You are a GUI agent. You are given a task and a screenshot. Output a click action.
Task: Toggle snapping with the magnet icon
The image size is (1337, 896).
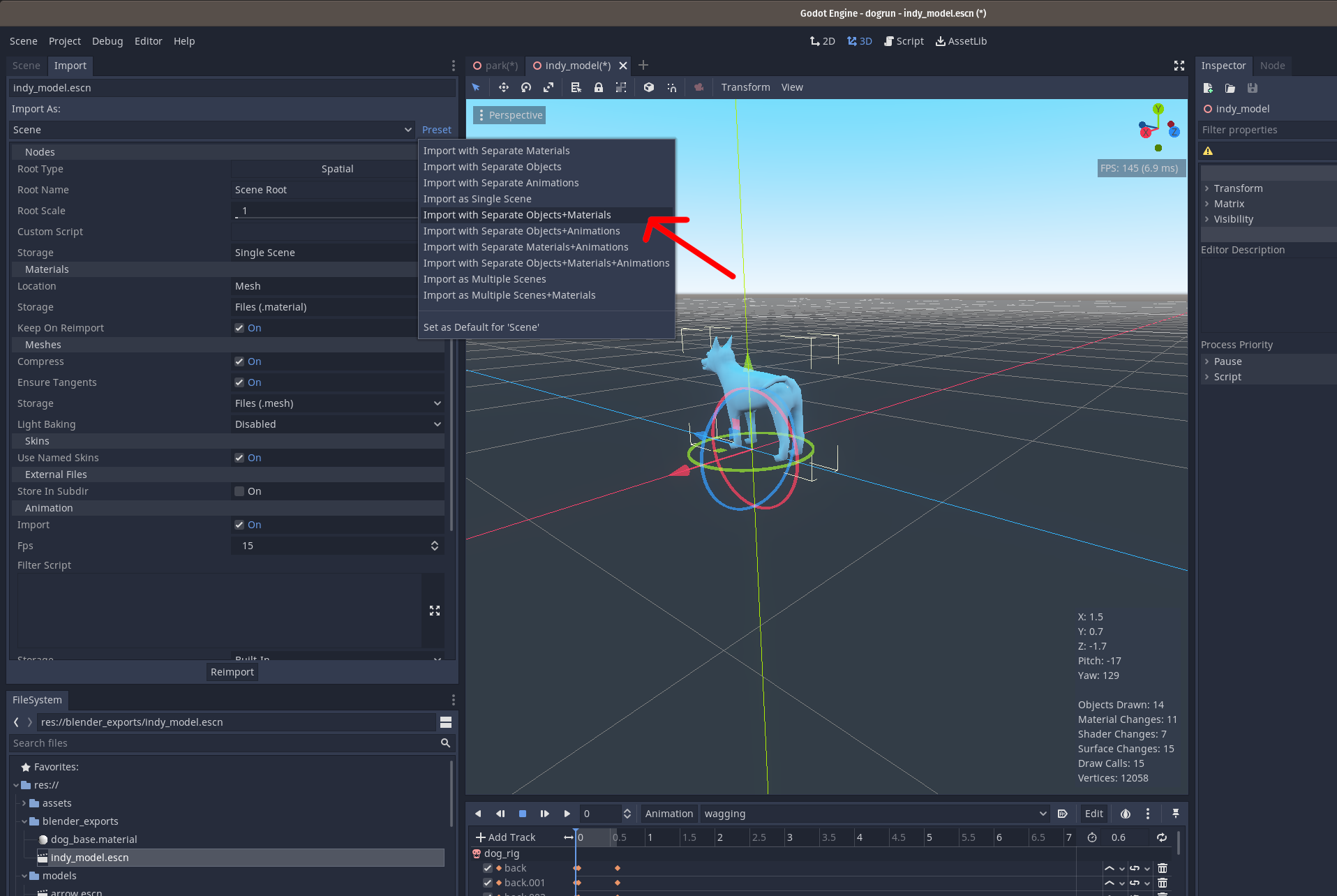point(672,87)
